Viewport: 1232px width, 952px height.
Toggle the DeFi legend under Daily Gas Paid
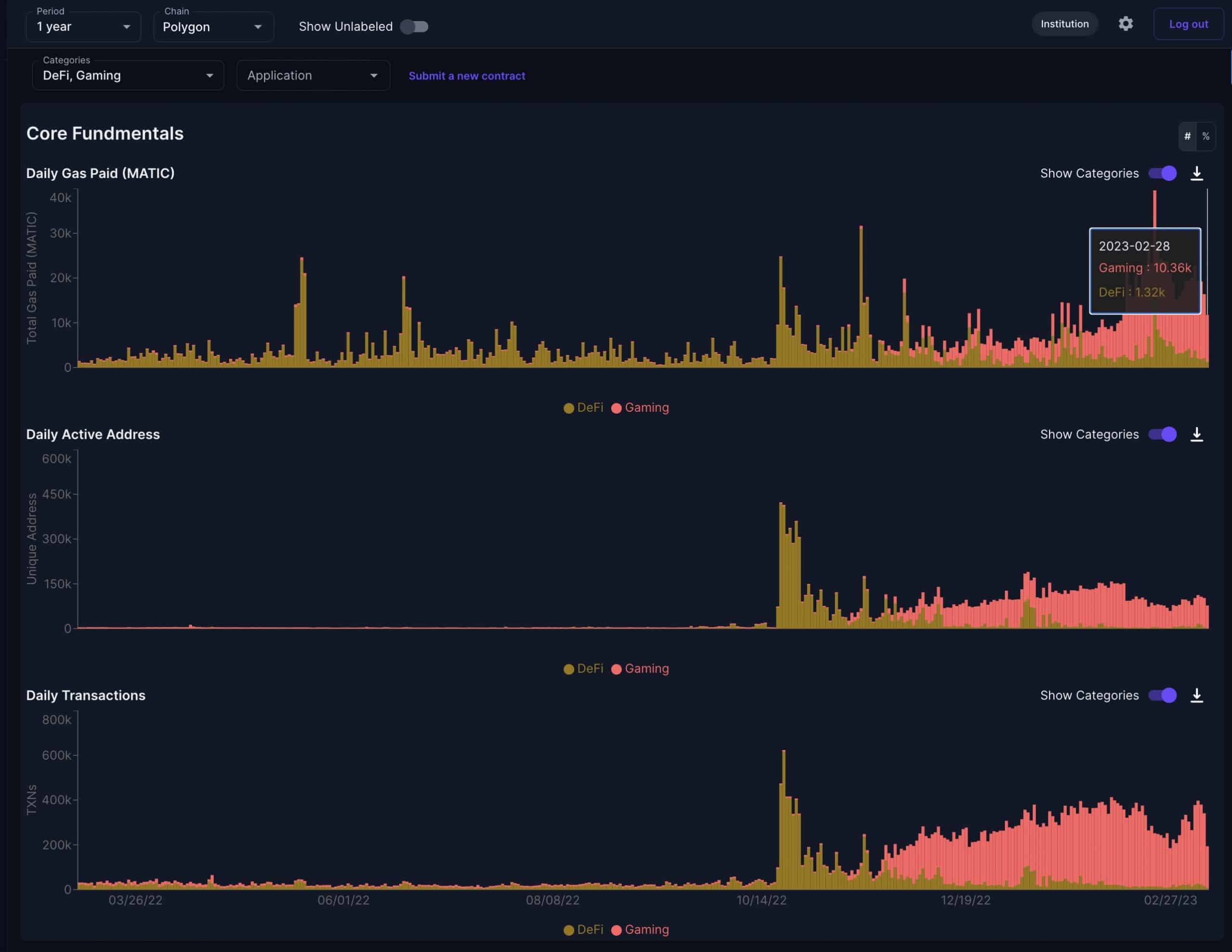(583, 407)
